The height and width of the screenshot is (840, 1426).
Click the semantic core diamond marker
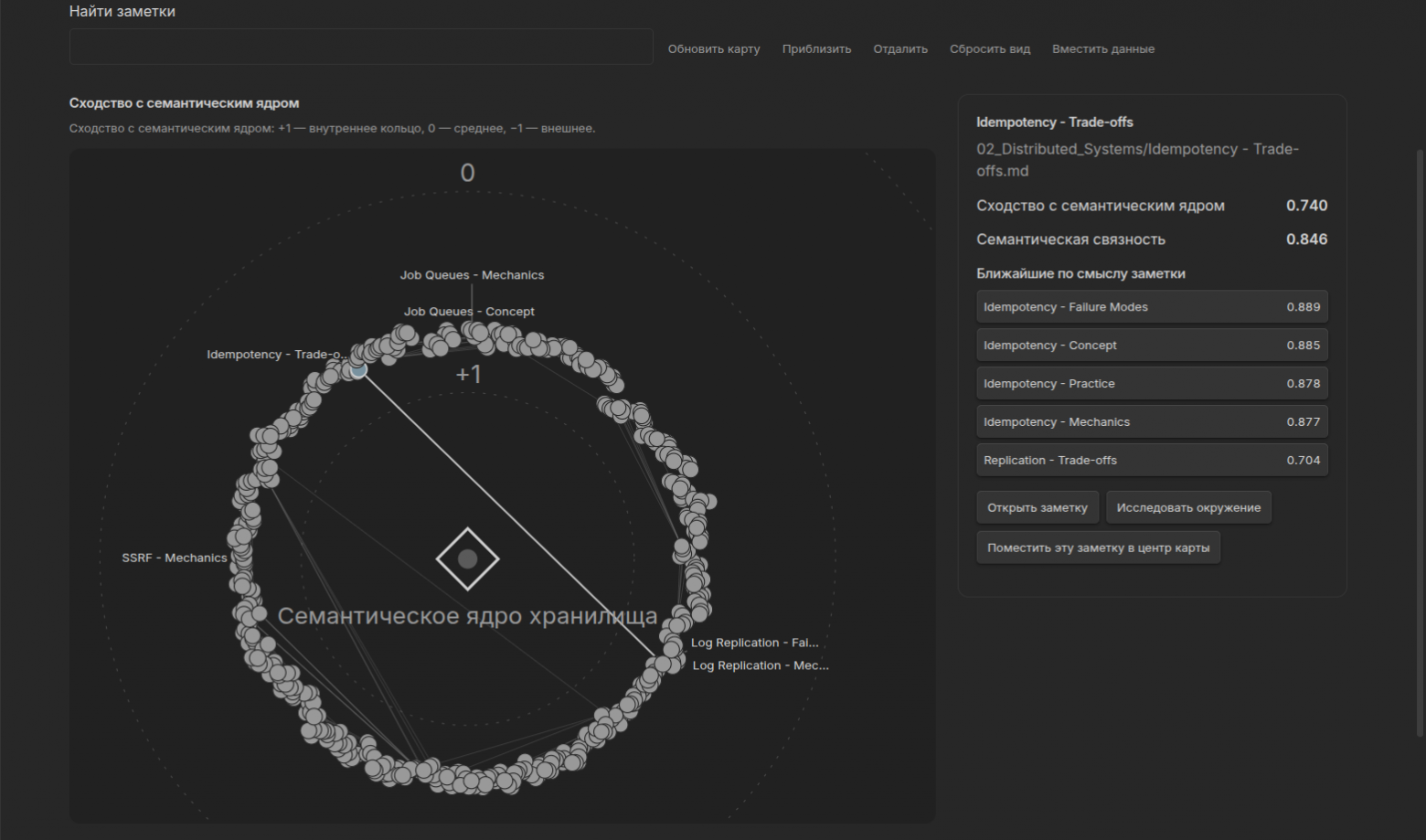[467, 558]
